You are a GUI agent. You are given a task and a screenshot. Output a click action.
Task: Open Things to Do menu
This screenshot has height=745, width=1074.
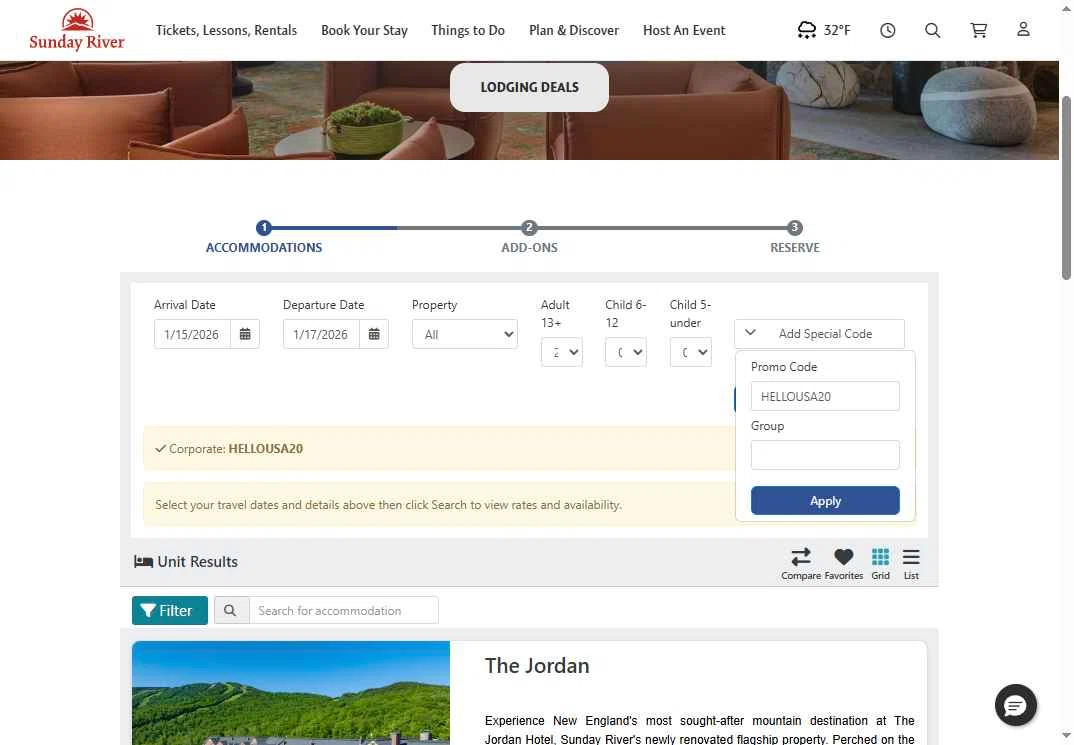[468, 30]
